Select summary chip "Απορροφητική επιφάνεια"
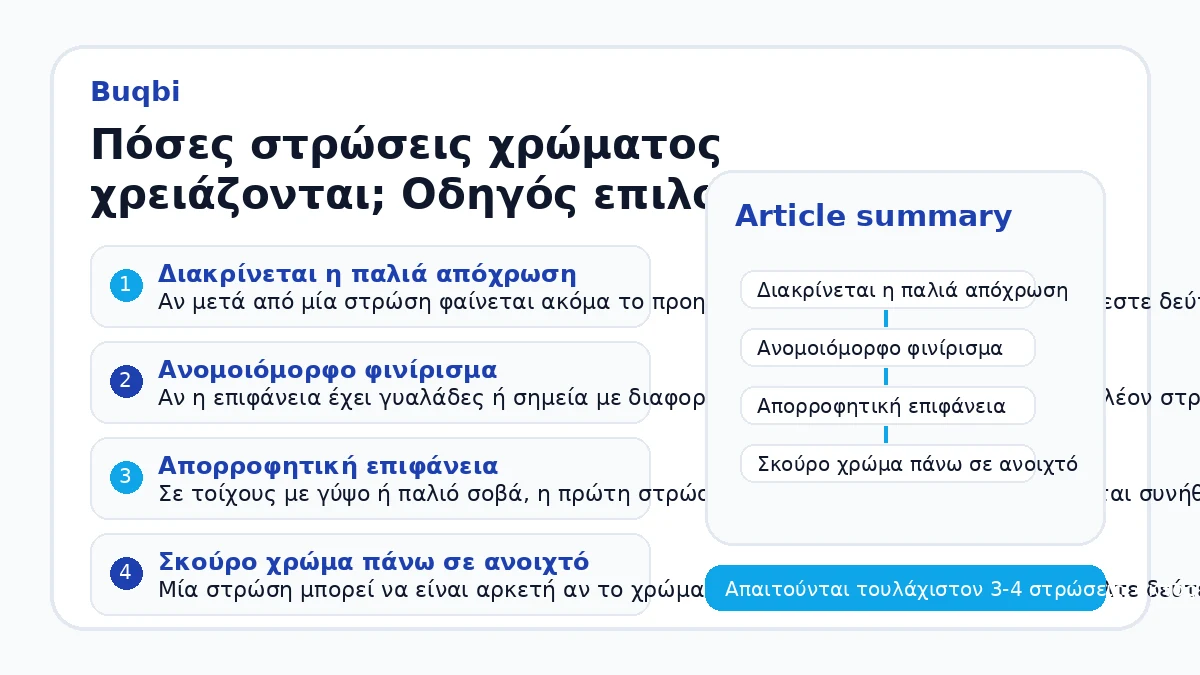 pos(888,406)
